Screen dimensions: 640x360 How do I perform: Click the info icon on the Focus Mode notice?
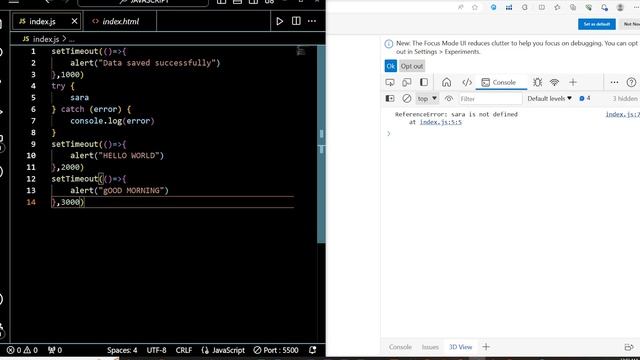389,44
